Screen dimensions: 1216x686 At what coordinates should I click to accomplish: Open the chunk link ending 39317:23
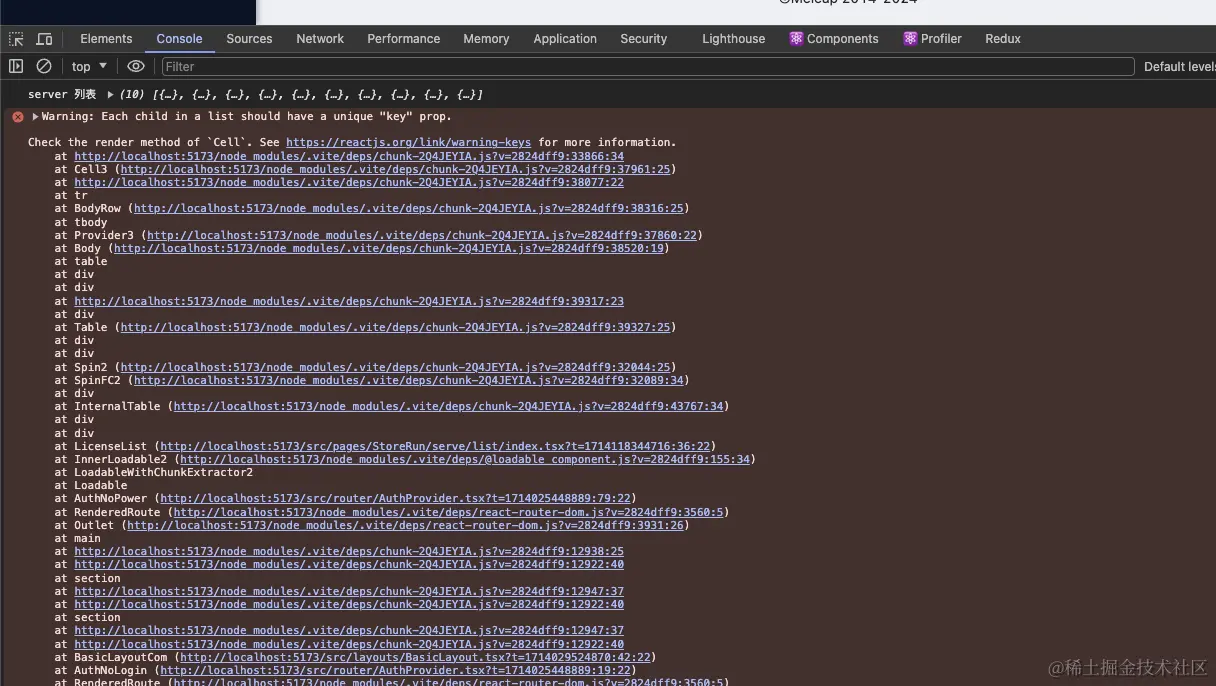[x=349, y=301]
